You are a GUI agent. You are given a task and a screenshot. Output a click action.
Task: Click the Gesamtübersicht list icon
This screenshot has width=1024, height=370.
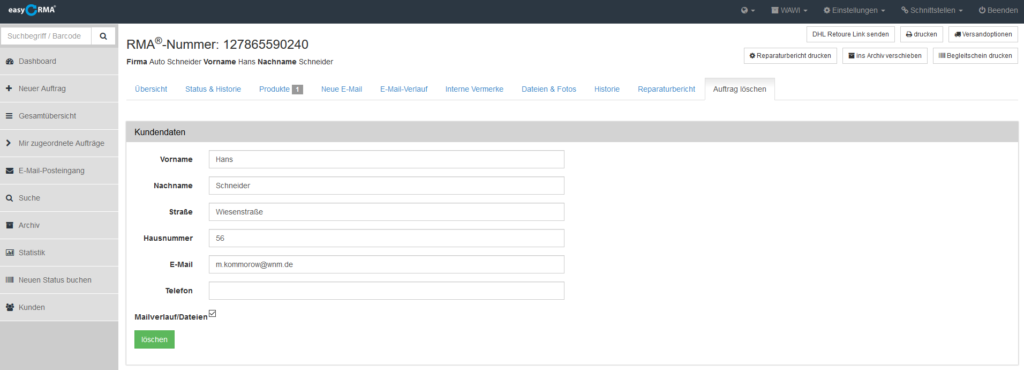[9, 116]
